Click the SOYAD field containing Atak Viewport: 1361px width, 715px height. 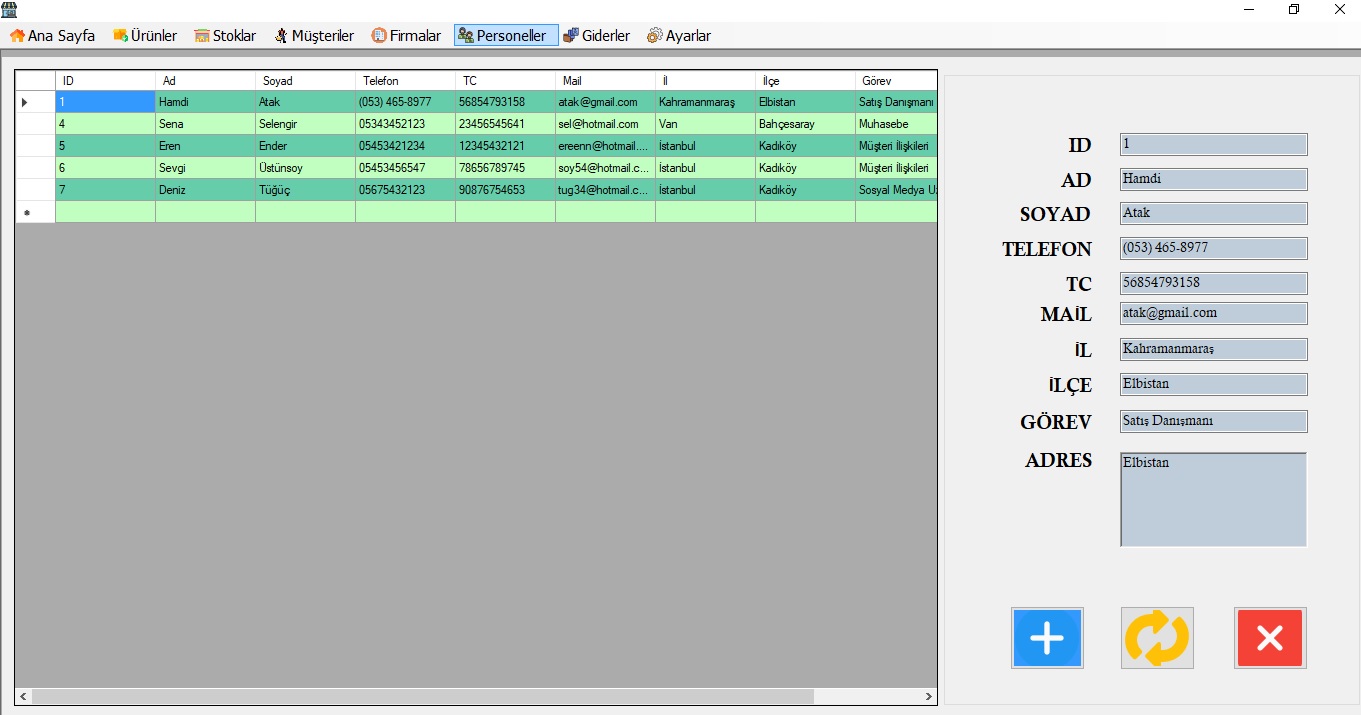tap(1213, 213)
